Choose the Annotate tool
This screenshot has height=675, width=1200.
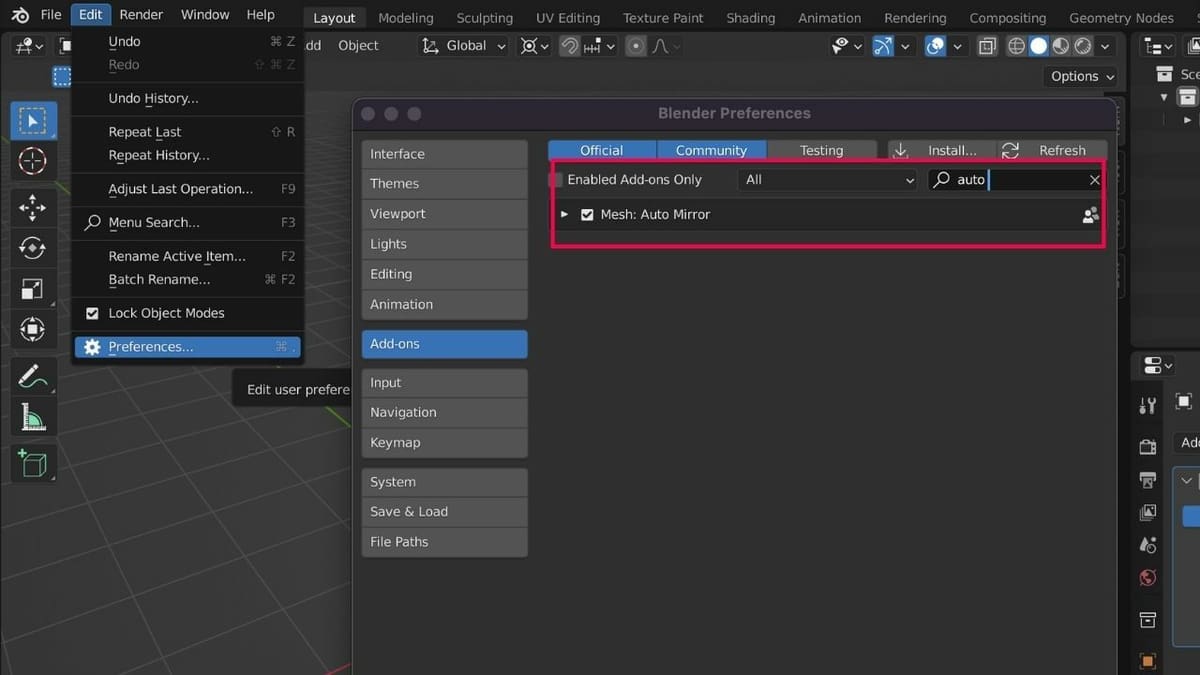[33, 376]
